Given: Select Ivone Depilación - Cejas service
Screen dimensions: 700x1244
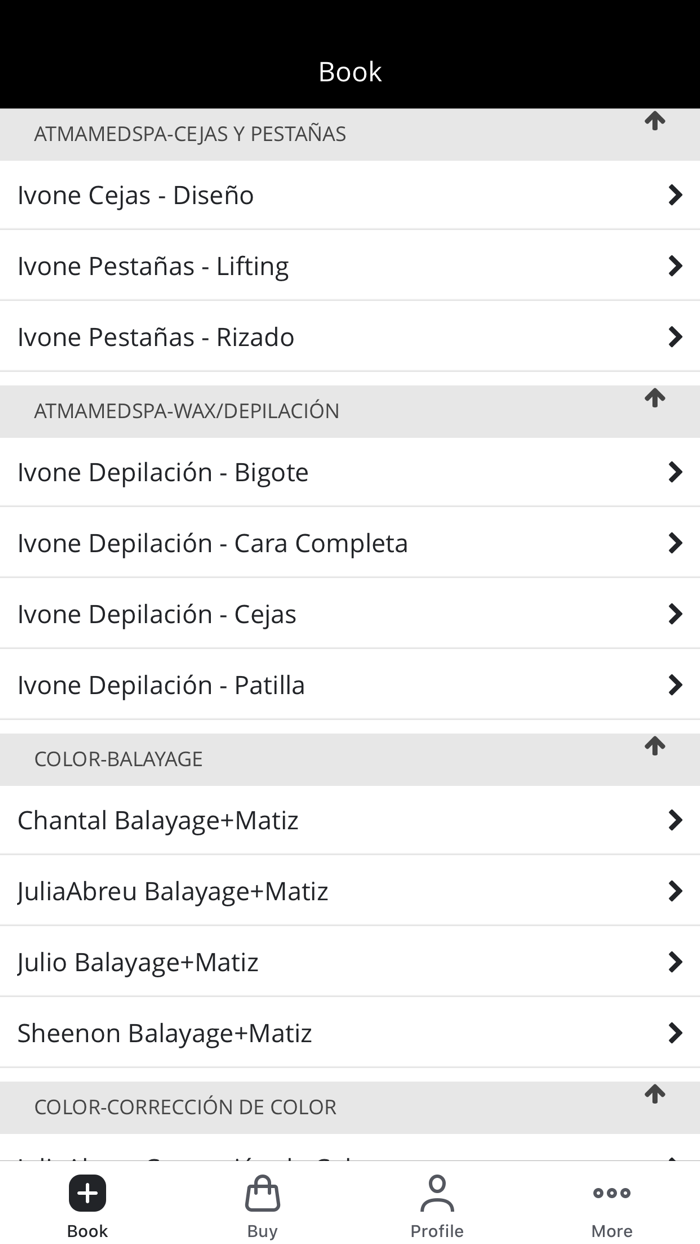Looking at the screenshot, I should pyautogui.click(x=157, y=614).
